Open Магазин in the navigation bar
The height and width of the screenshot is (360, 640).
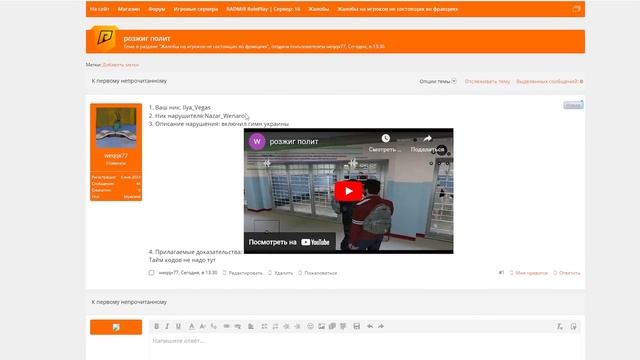[x=129, y=9]
